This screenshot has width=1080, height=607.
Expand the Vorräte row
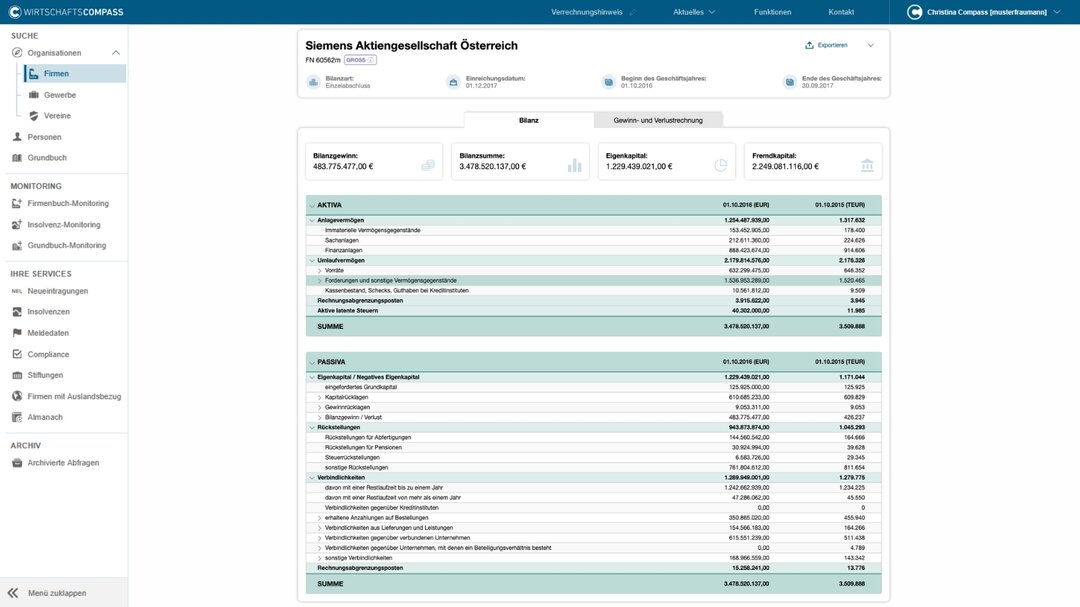tap(320, 271)
